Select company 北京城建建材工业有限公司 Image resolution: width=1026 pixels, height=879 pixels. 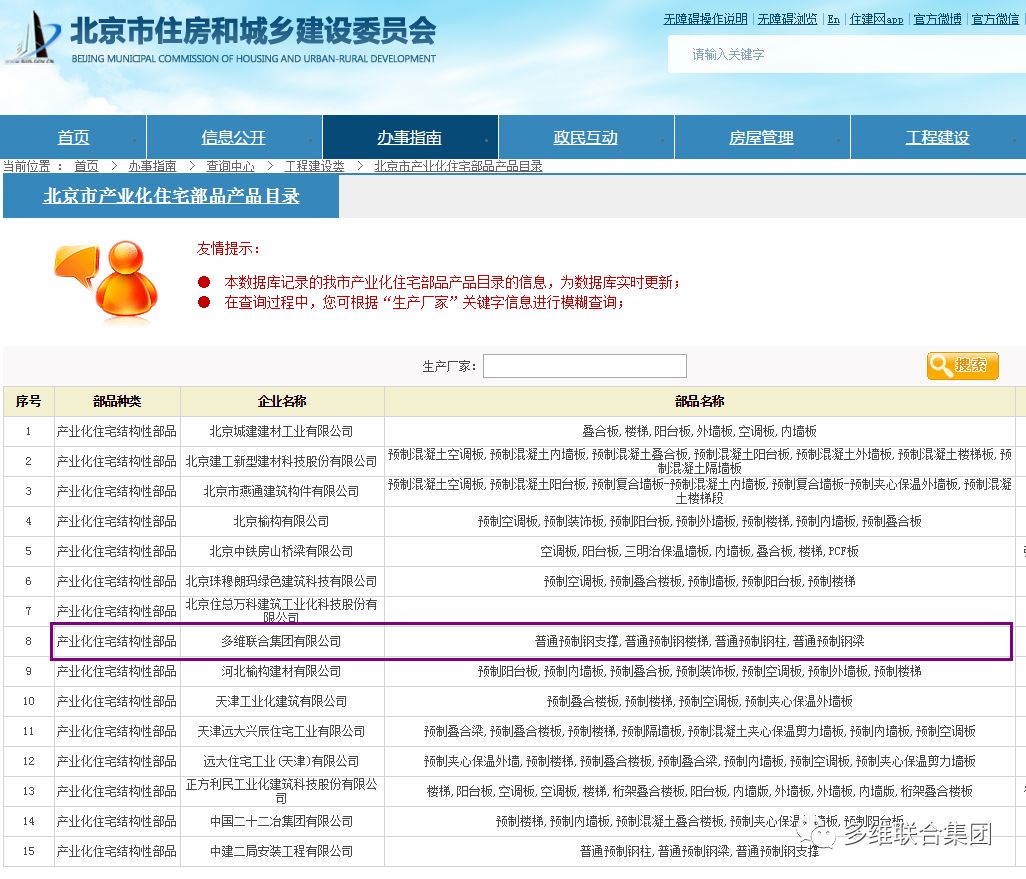click(281, 431)
